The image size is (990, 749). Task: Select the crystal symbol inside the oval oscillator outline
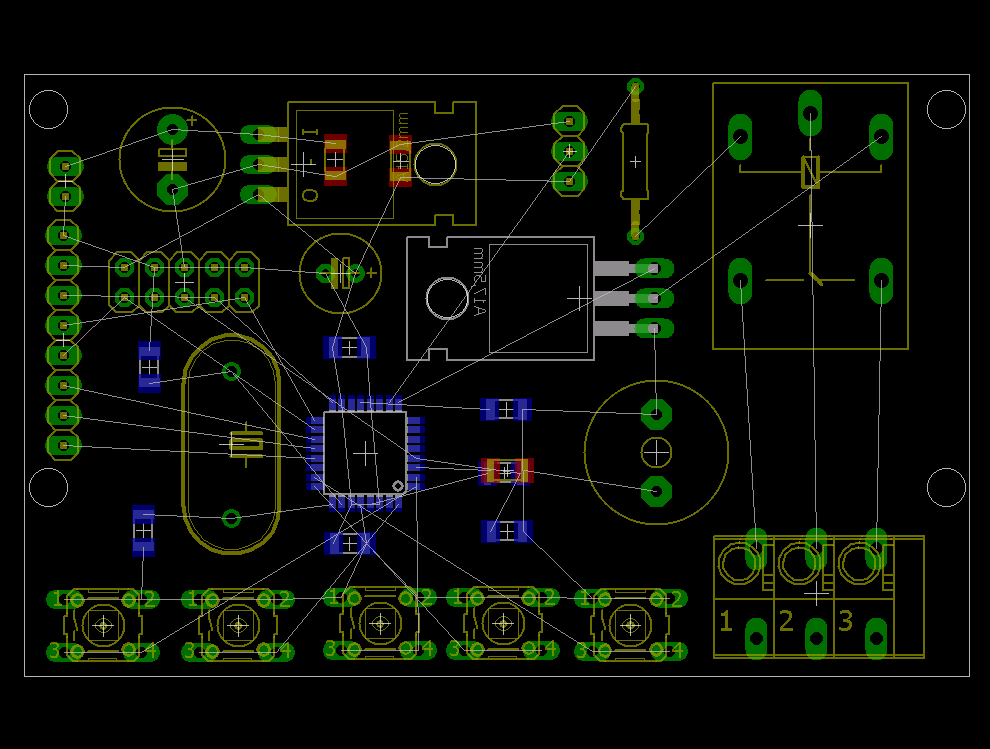tap(246, 444)
